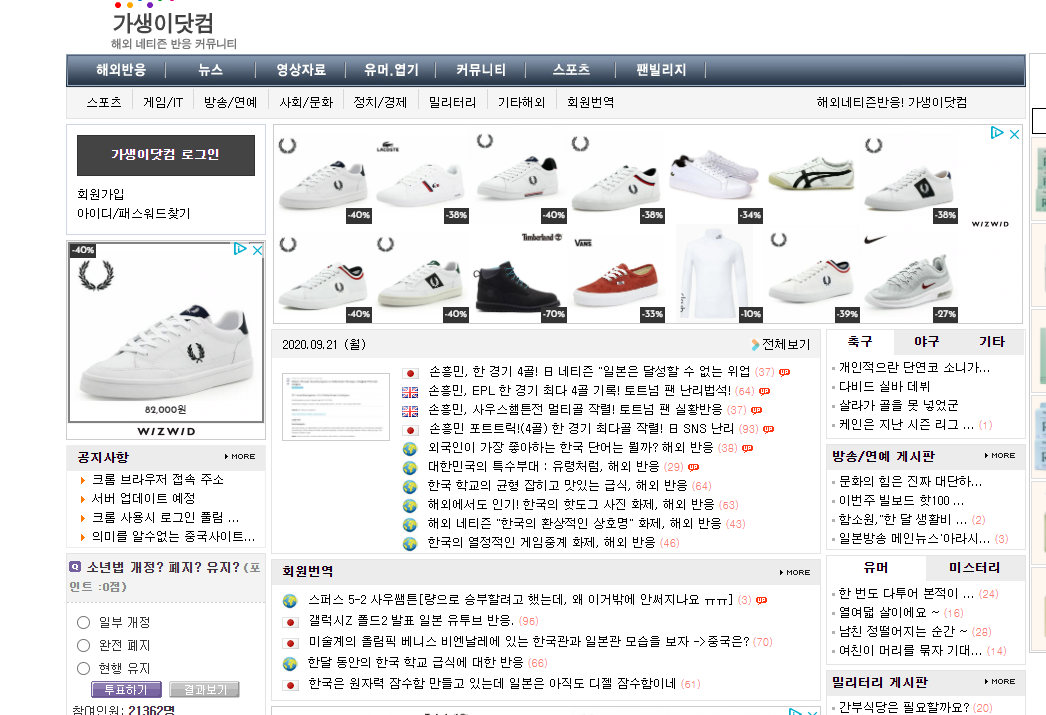This screenshot has width=1046, height=715.
Task: Click the 결과보기 results button
Action: pos(205,689)
